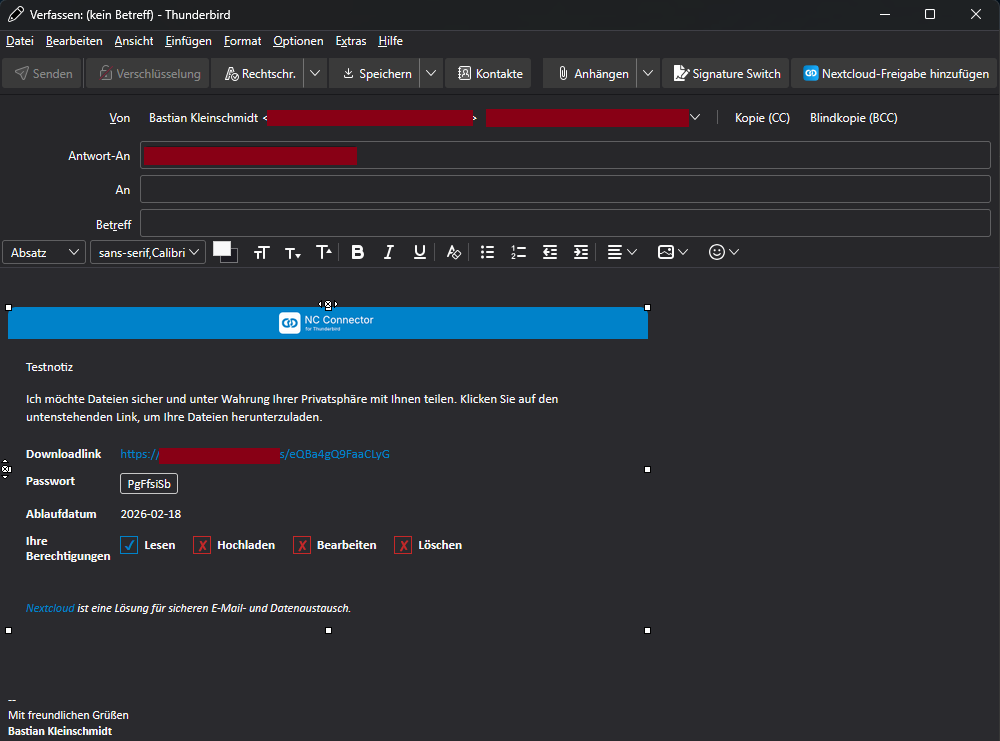Screen dimensions: 1000x741
Task: Remove all text styling with the clear formatting icon
Action: pos(453,252)
